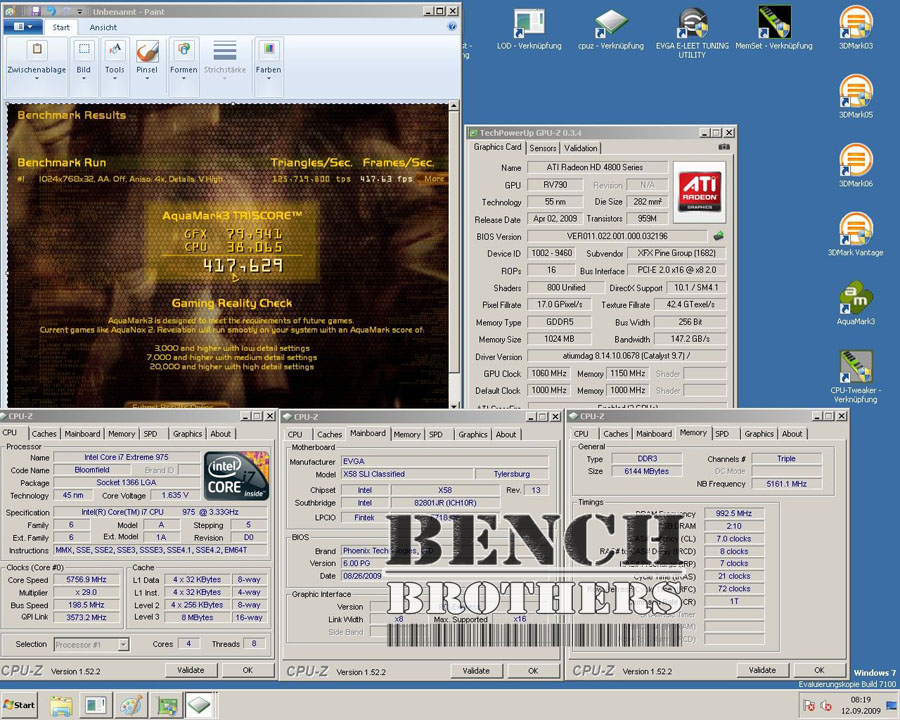Open the Paint Help question-mark icon
900x720 pixels.
(452, 26)
